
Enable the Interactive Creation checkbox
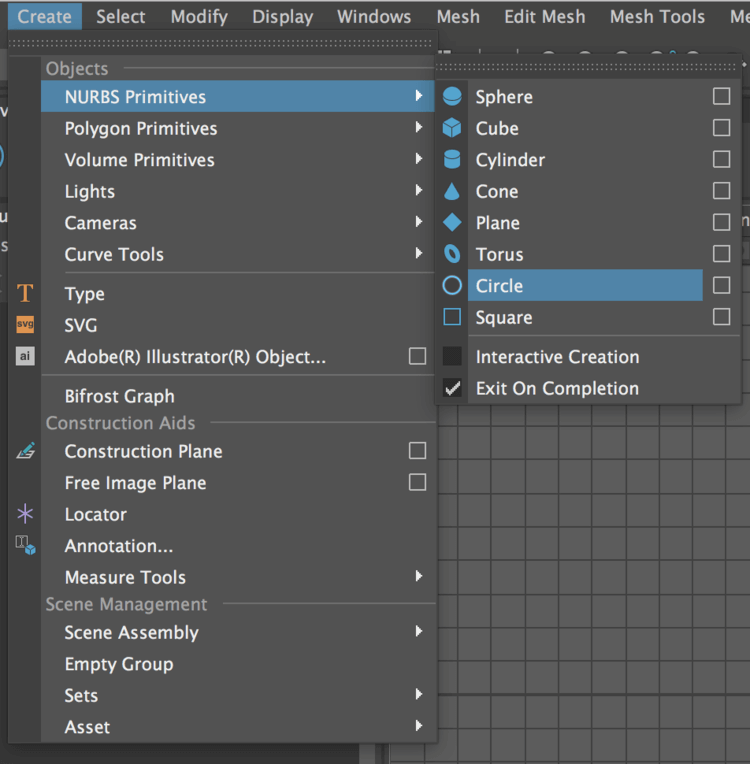pyautogui.click(x=453, y=357)
